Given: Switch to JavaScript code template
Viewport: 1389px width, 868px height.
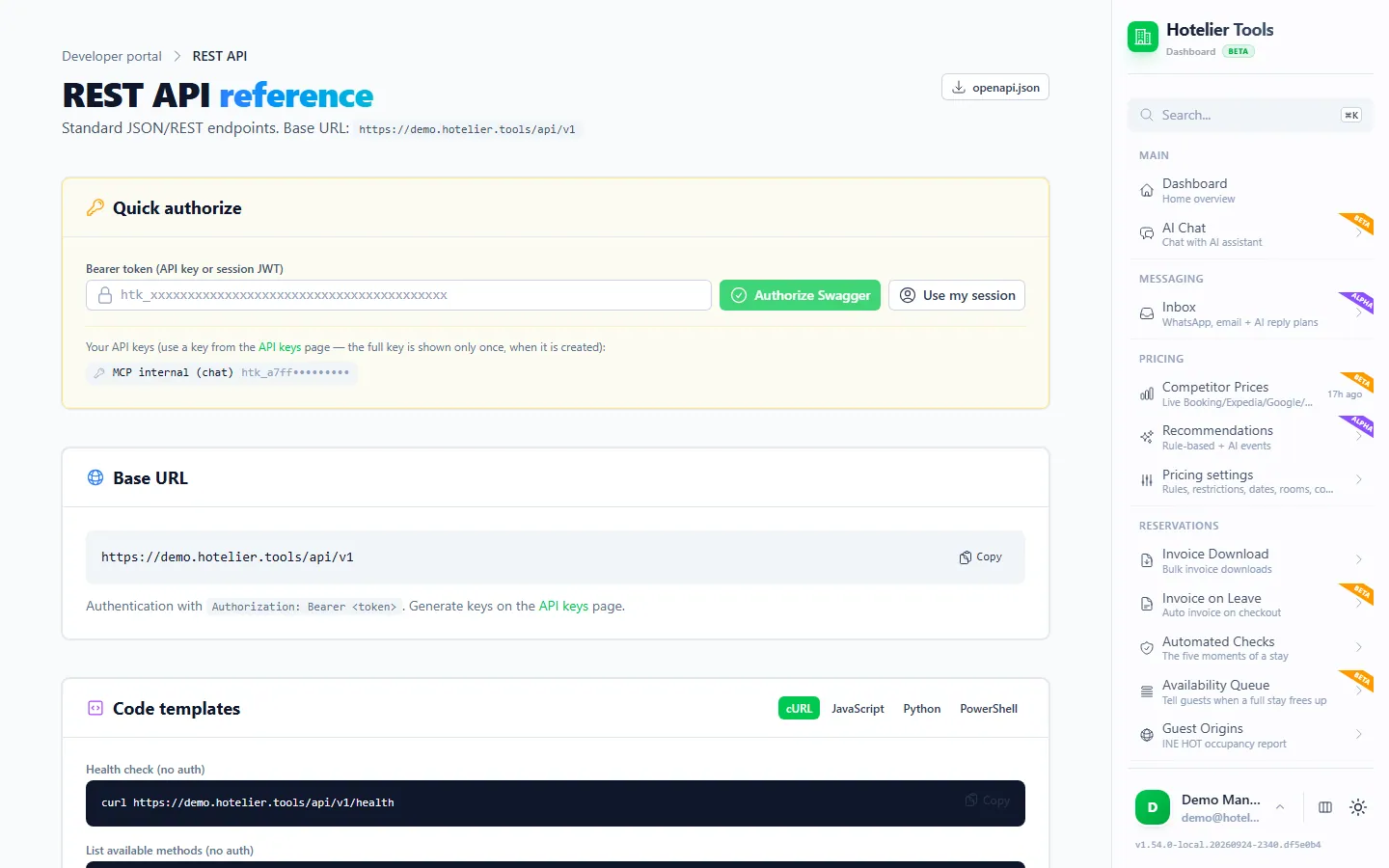Looking at the screenshot, I should click(x=858, y=708).
